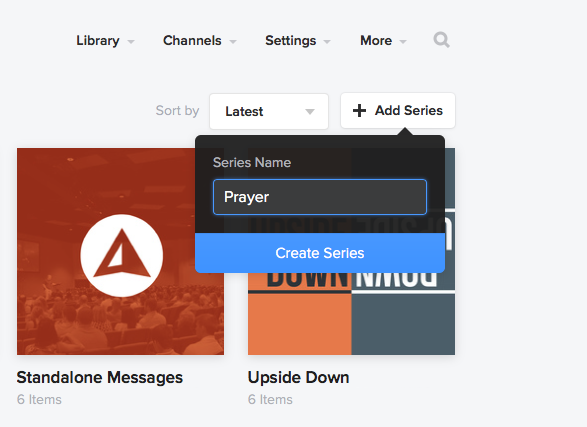Click the Upside Down title
The image size is (587, 427).
click(298, 377)
